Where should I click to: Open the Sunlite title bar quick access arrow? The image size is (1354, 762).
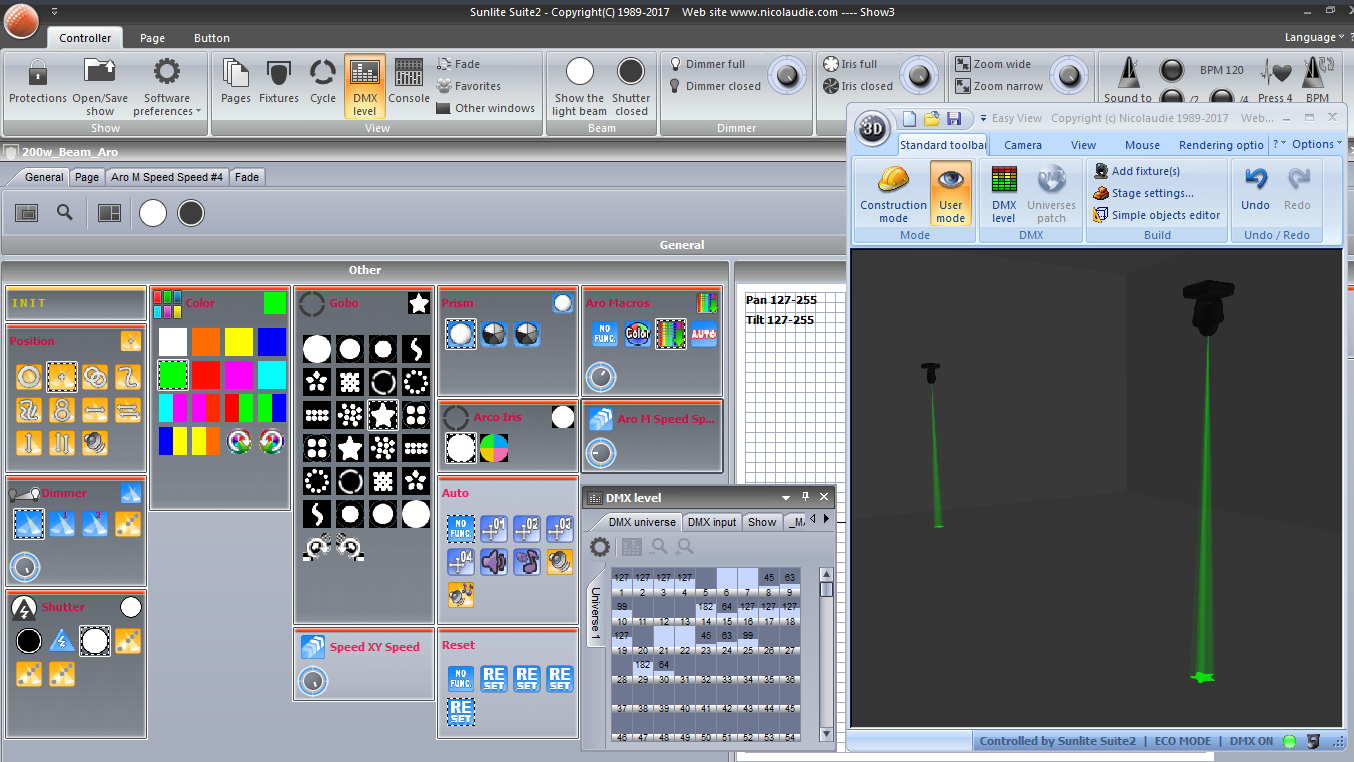pyautogui.click(x=53, y=11)
